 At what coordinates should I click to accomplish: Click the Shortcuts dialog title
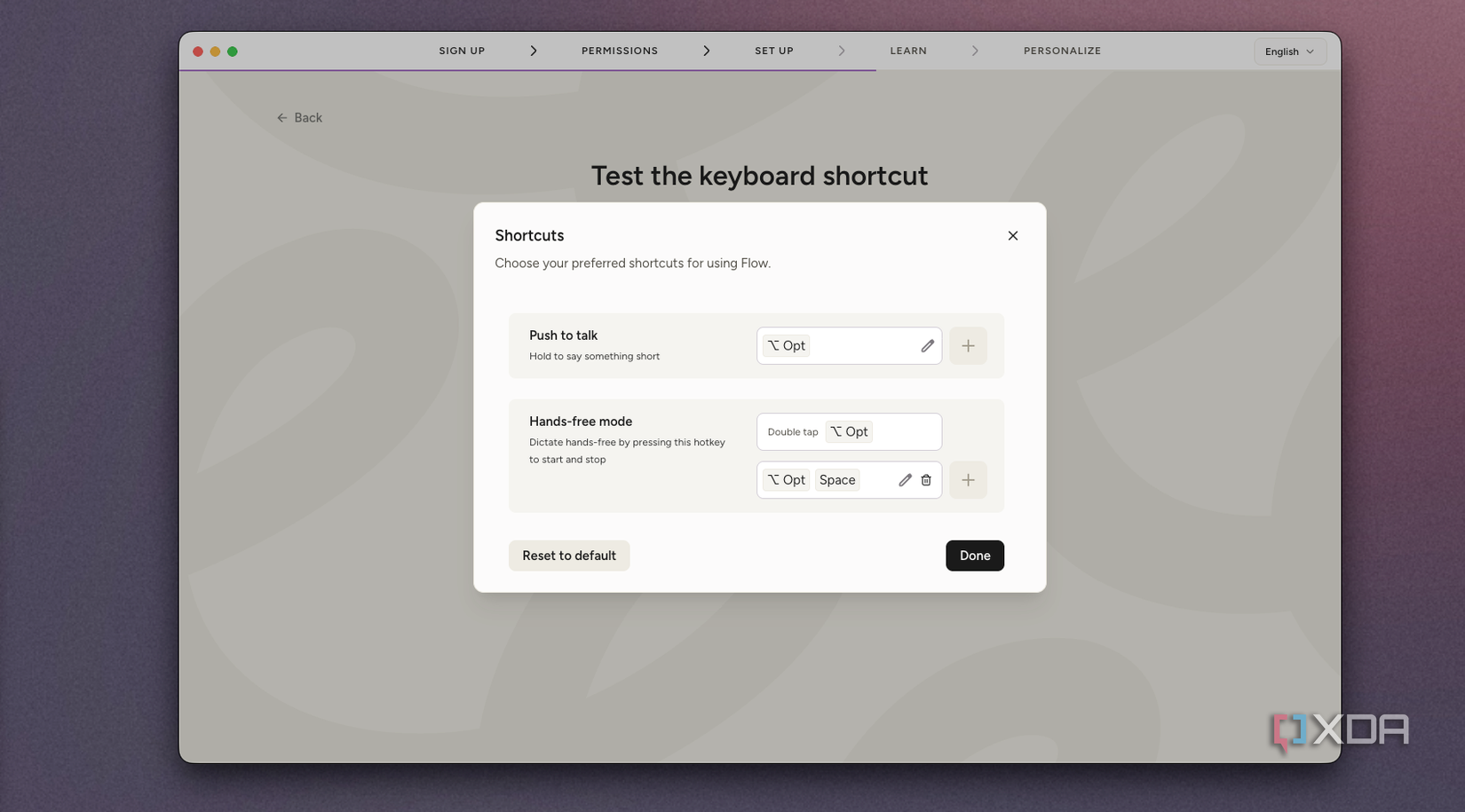(529, 235)
